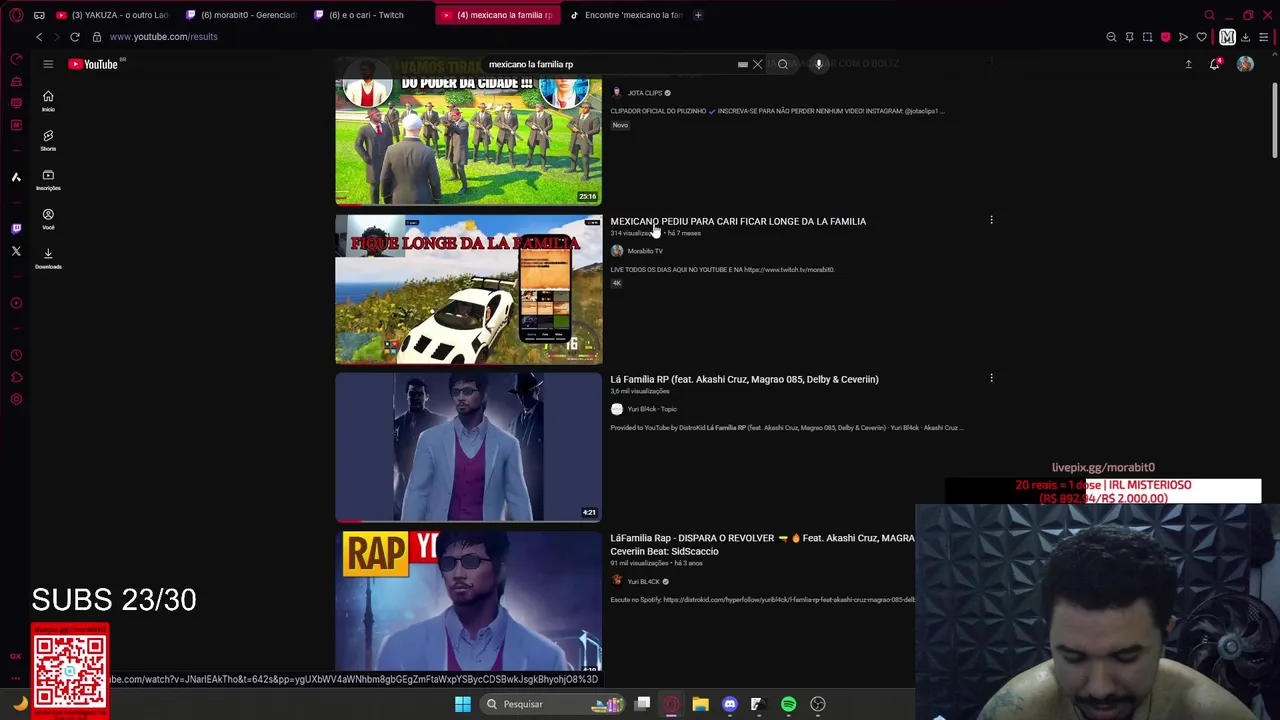1280x720 pixels.
Task: Open Você (You) page in sidebar
Action: [48, 219]
